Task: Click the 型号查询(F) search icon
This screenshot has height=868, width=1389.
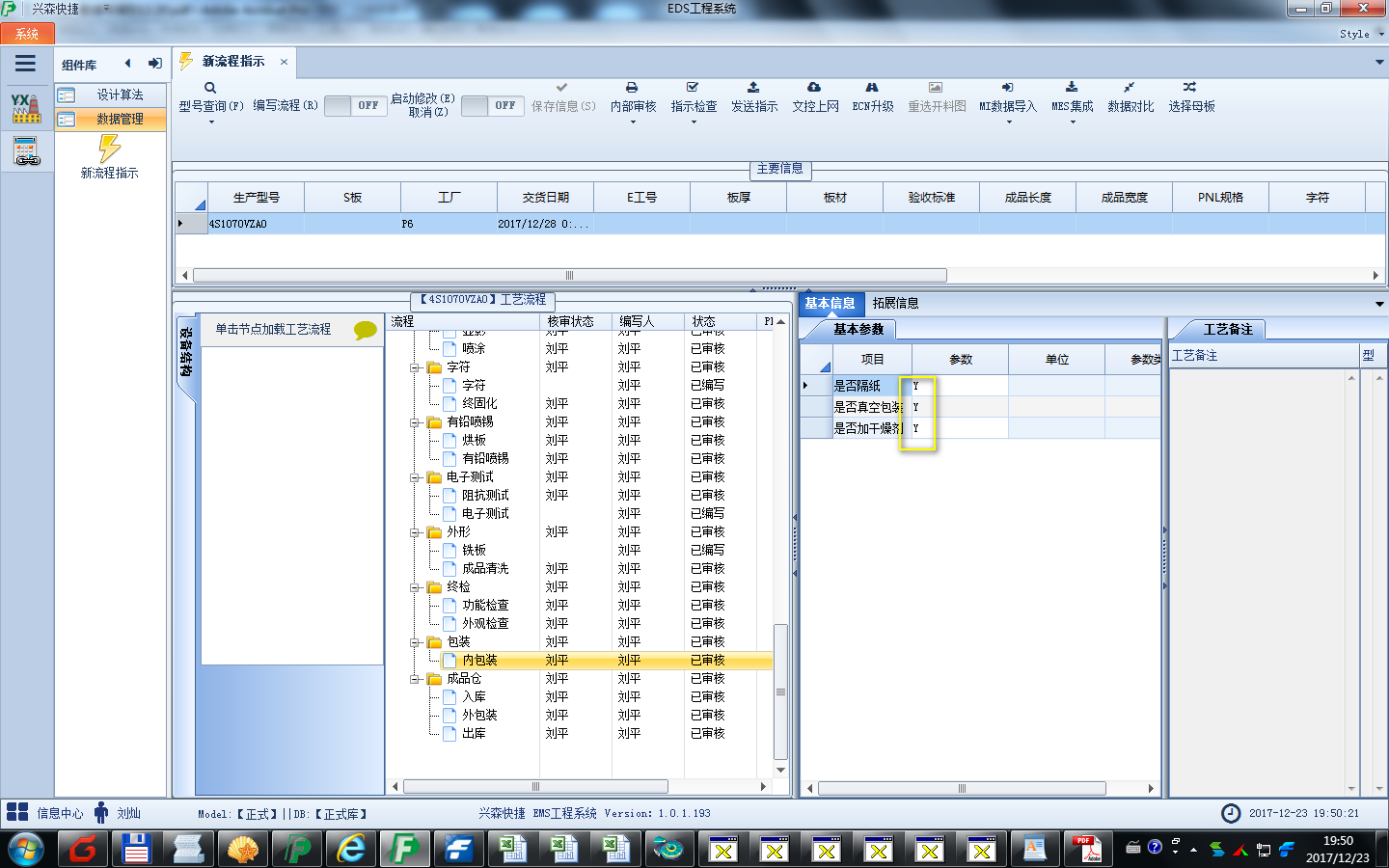Action: point(210,88)
